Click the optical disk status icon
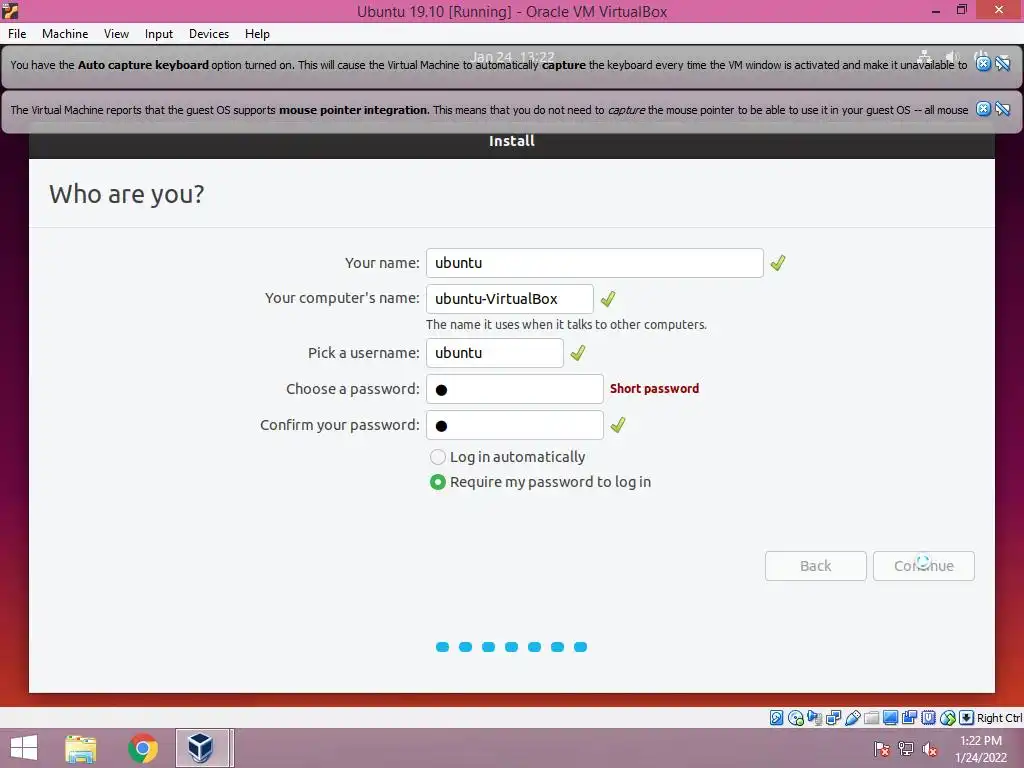Screen dimensions: 1024x768 click(795, 718)
